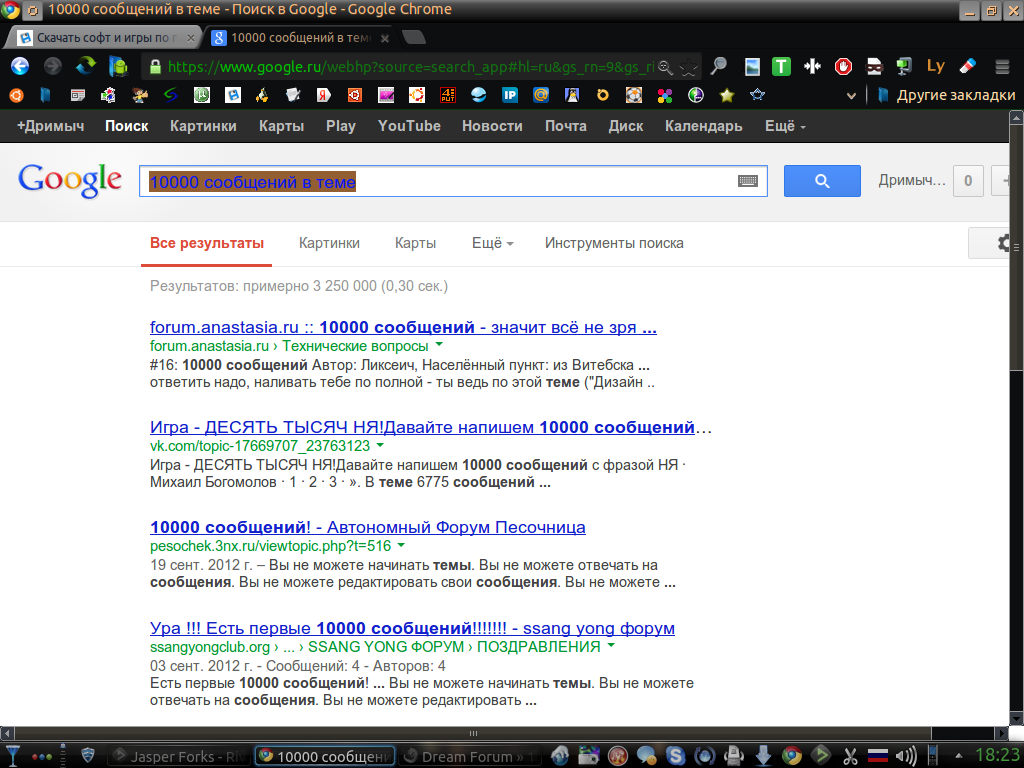
Task: Click the blue Google search button
Action: [822, 181]
